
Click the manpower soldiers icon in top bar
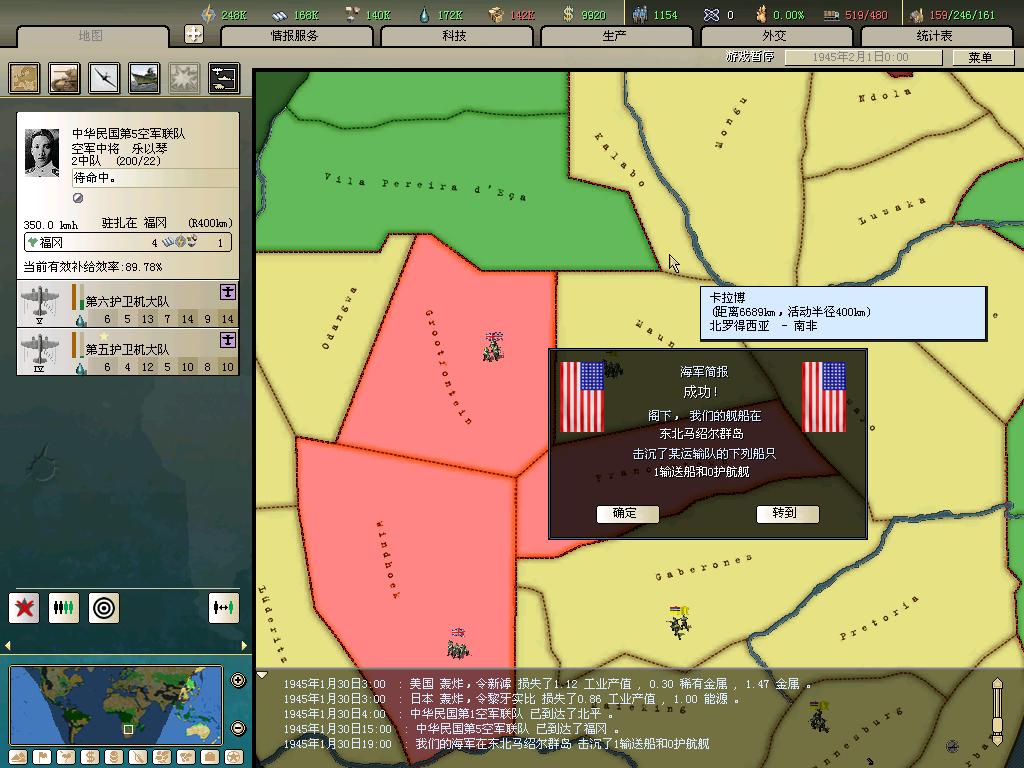point(639,14)
